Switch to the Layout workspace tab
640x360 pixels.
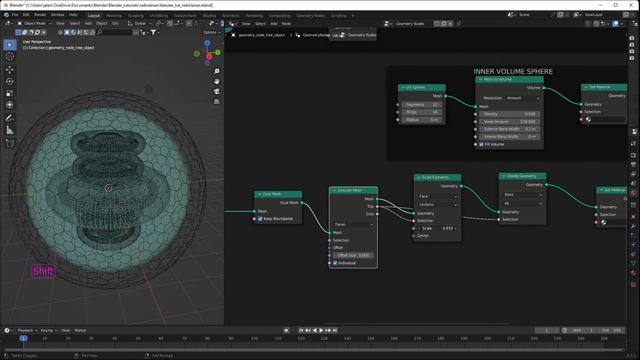(x=94, y=16)
